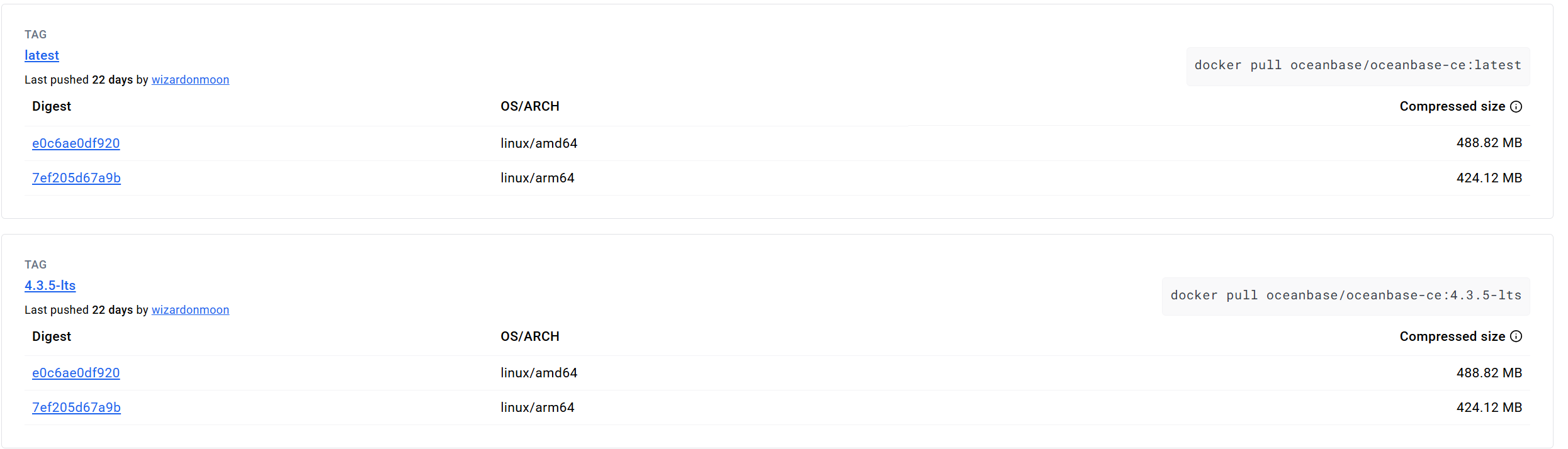Screen dimensions: 1568x449
Task: Click the Compressed size header text in 4.3.5-lts card
Action: [1452, 336]
